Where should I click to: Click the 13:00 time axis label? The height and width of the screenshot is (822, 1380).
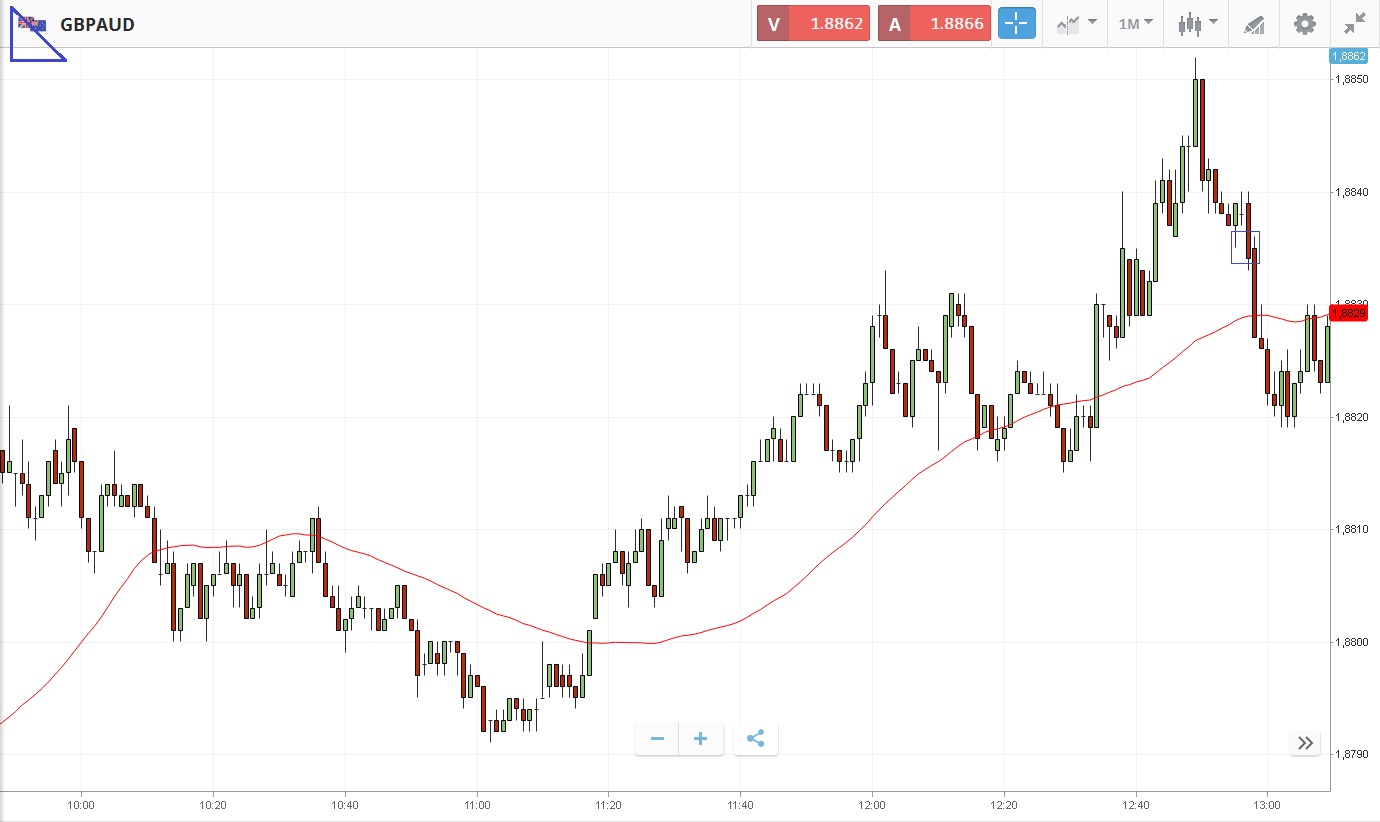click(x=1267, y=804)
